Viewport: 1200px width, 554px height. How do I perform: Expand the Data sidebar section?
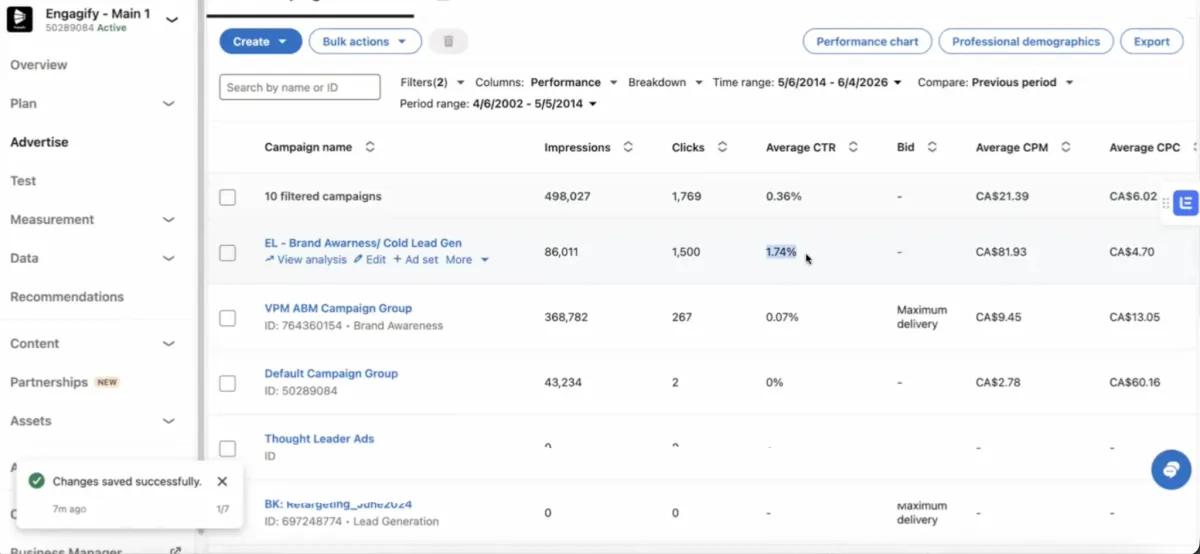pyautogui.click(x=169, y=258)
